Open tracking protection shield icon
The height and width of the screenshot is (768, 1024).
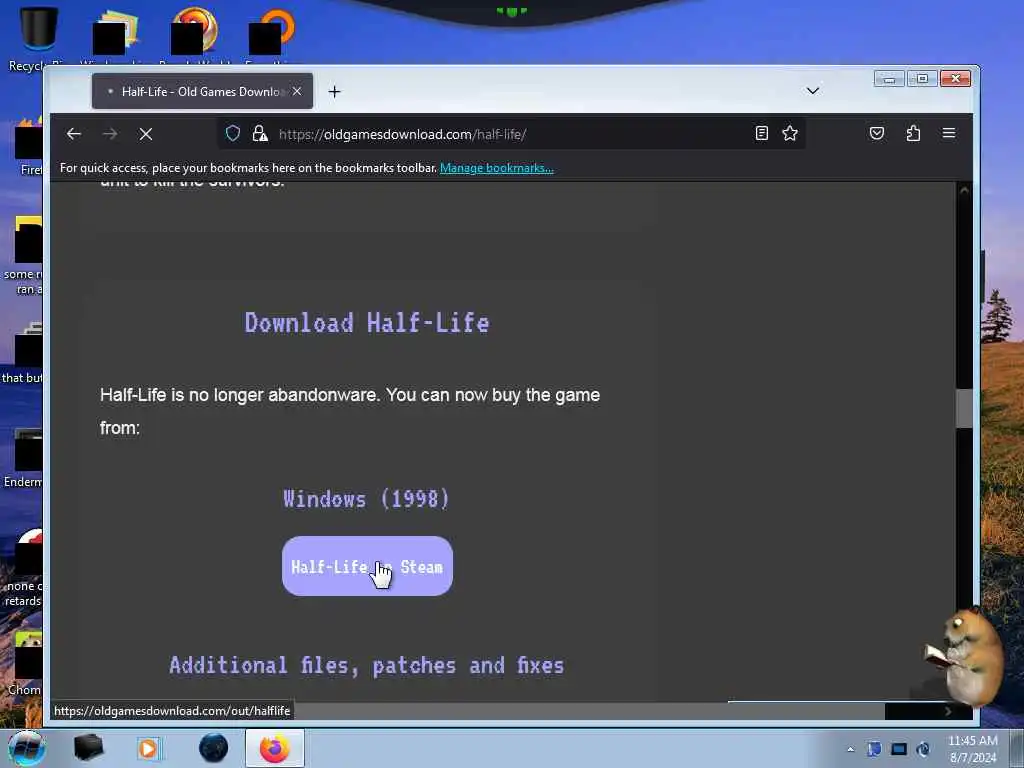[233, 134]
